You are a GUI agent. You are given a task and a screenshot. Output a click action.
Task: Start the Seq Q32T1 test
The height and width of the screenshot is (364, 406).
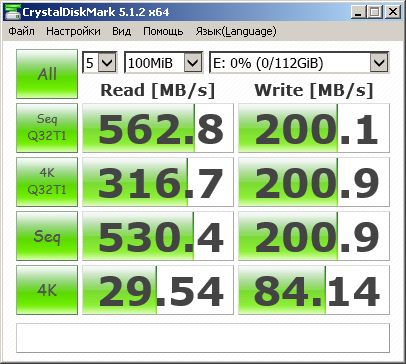pyautogui.click(x=47, y=128)
